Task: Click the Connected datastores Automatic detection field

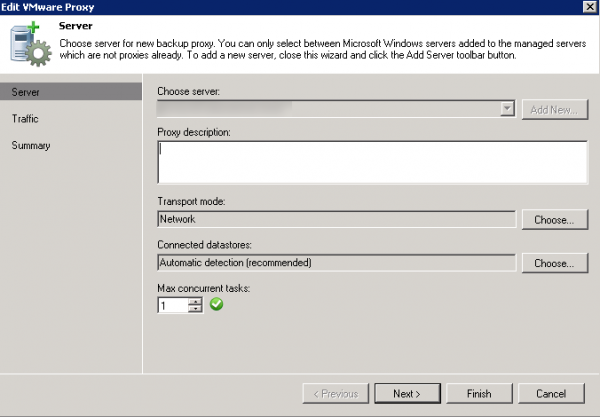Action: 336,263
